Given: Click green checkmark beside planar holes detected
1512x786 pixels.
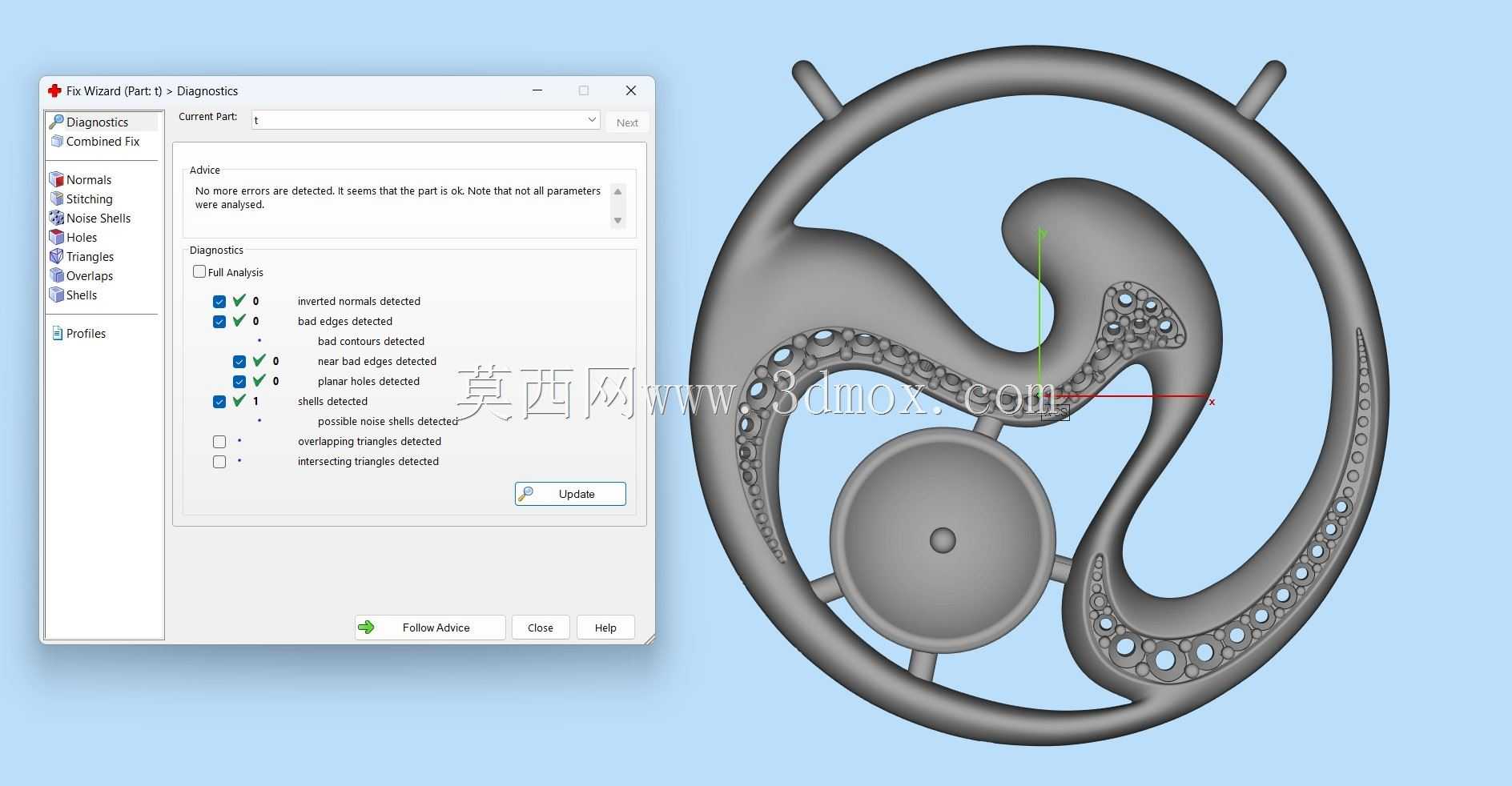Looking at the screenshot, I should click(x=259, y=380).
